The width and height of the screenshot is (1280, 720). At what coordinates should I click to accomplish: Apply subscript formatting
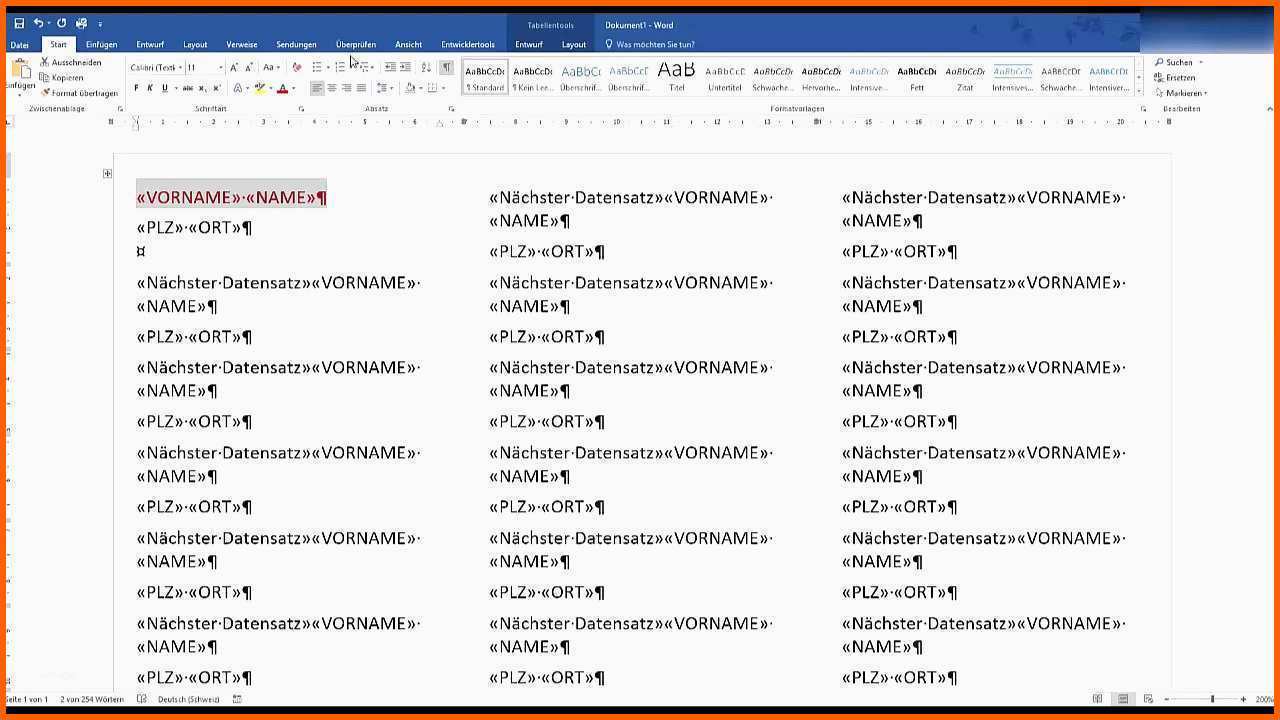(203, 88)
